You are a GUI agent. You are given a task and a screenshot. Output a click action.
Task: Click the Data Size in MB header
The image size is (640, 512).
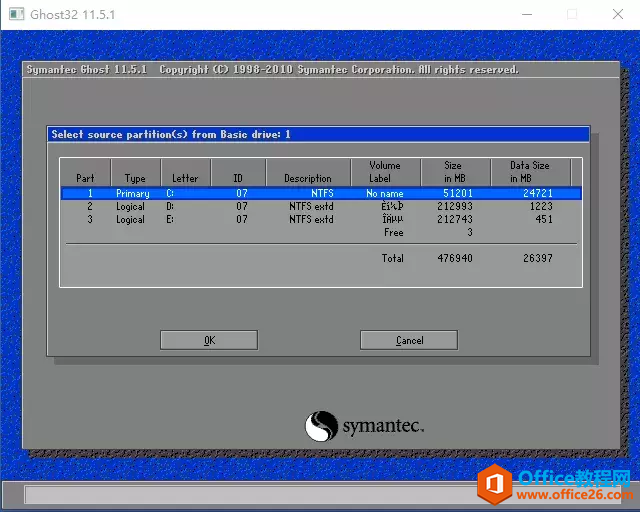529,172
